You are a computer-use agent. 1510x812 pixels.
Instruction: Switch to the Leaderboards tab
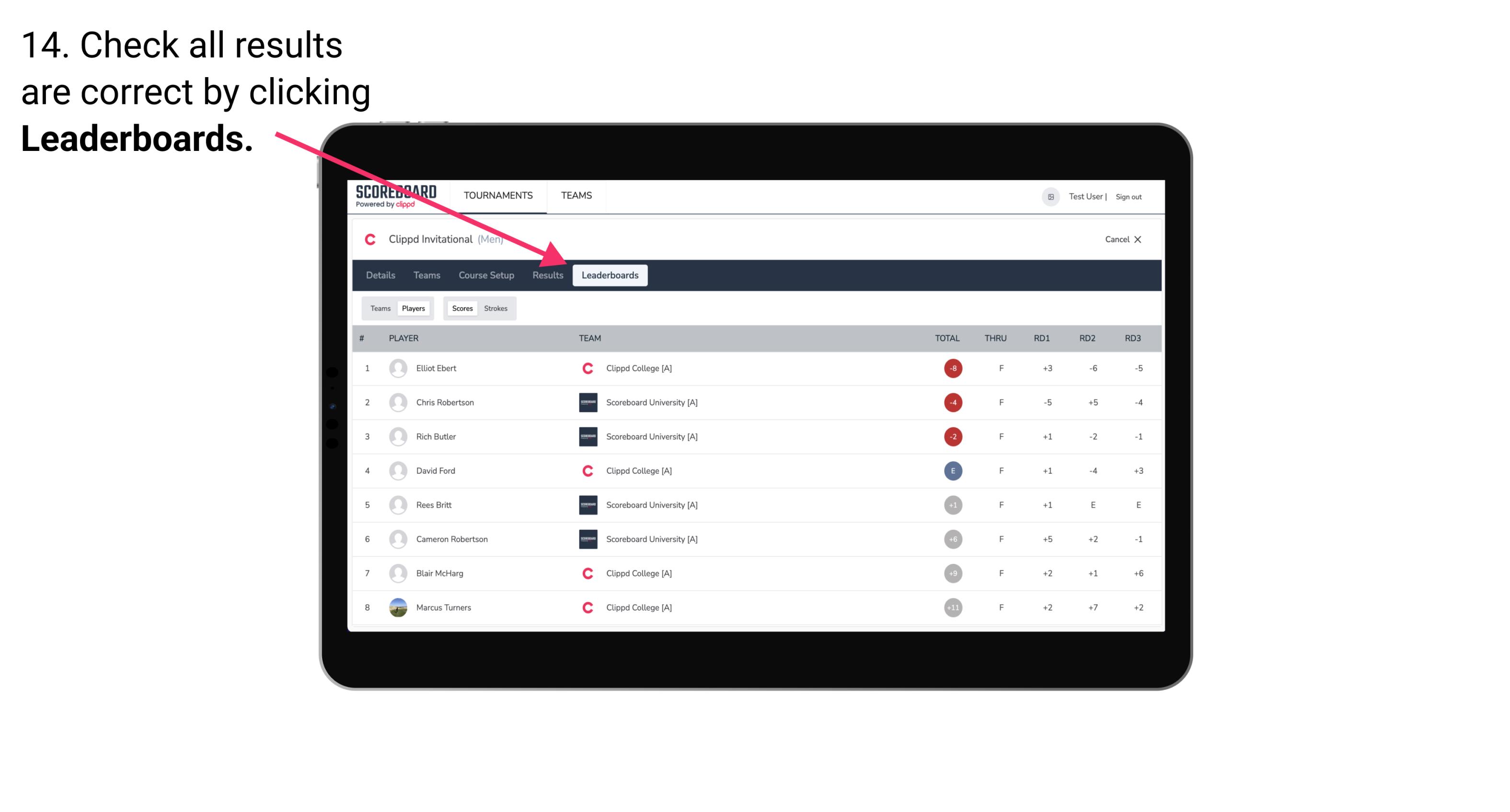pos(610,276)
